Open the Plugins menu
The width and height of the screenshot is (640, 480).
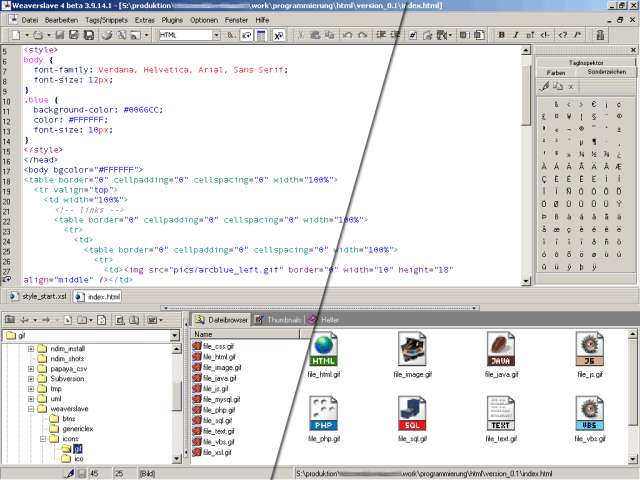click(172, 20)
